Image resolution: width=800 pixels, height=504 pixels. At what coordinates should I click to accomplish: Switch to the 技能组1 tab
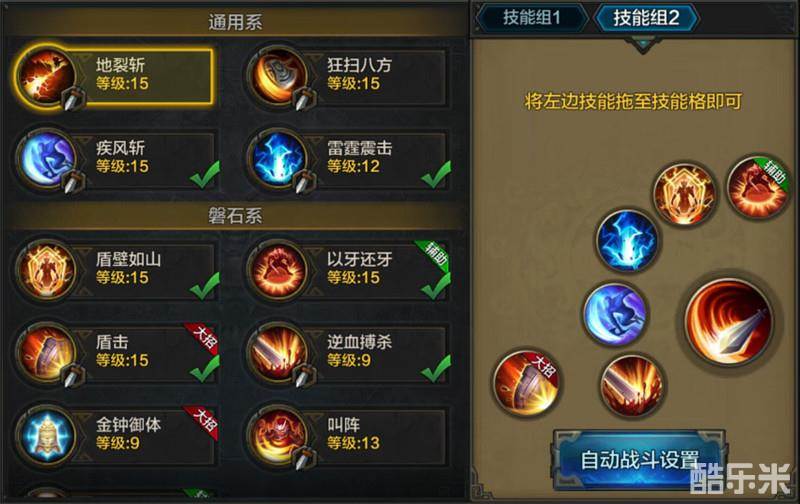point(532,17)
